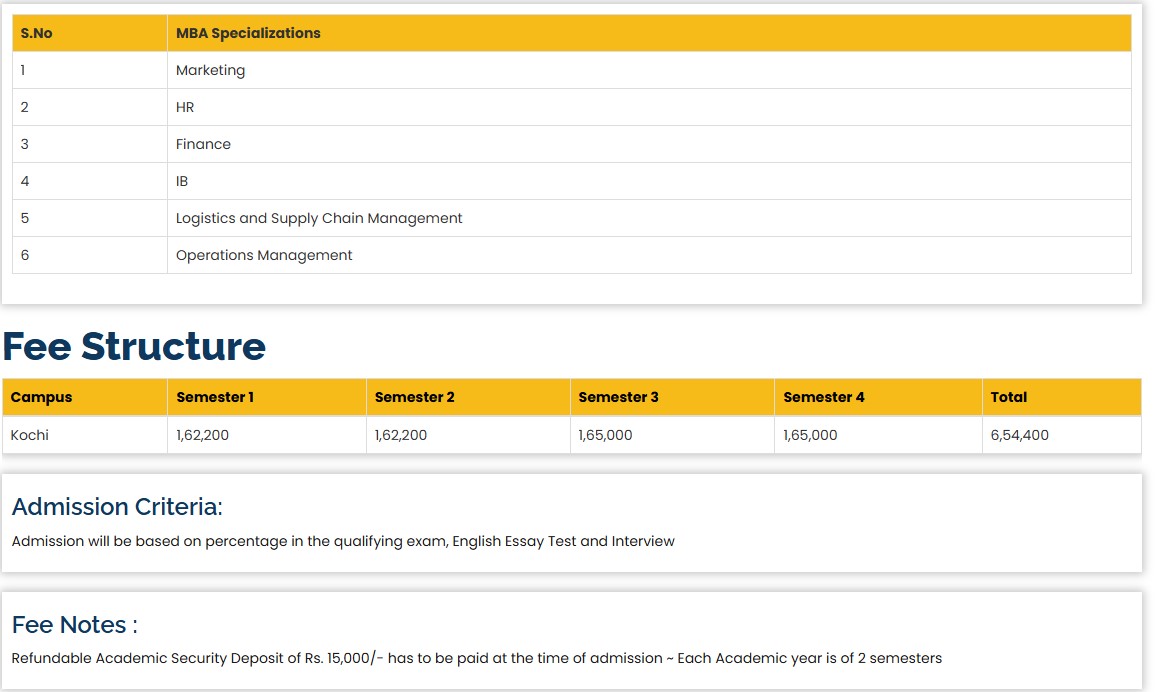The height and width of the screenshot is (692, 1156).
Task: Click the Campus column header
Action: (x=41, y=397)
